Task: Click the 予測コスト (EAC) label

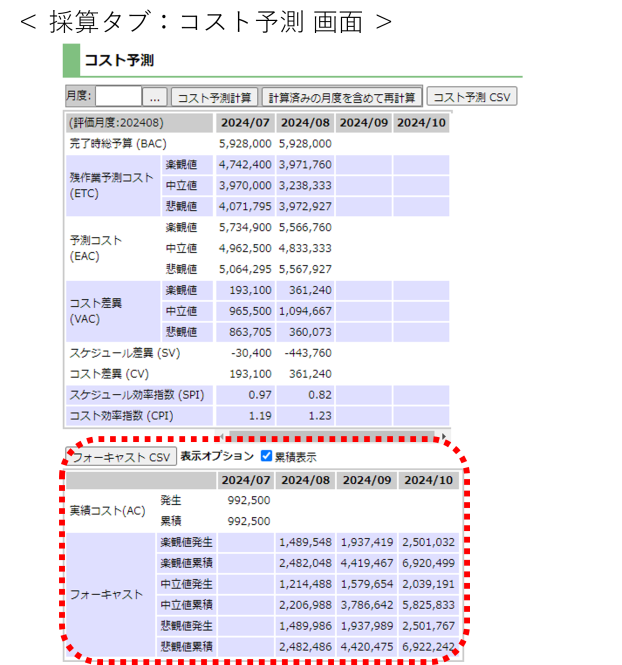Action: (96, 248)
